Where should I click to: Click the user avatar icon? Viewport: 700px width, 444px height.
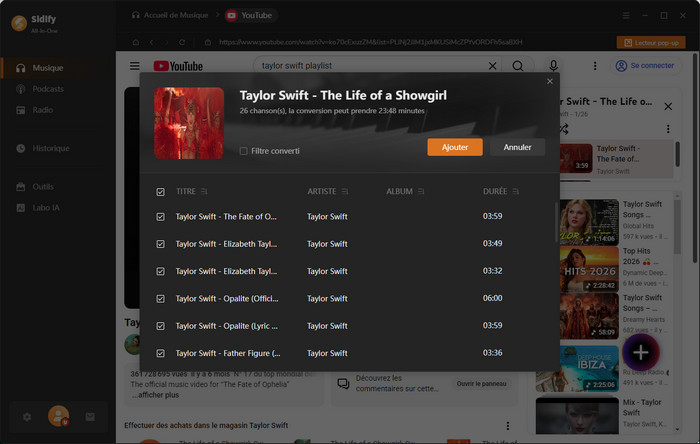(58, 416)
